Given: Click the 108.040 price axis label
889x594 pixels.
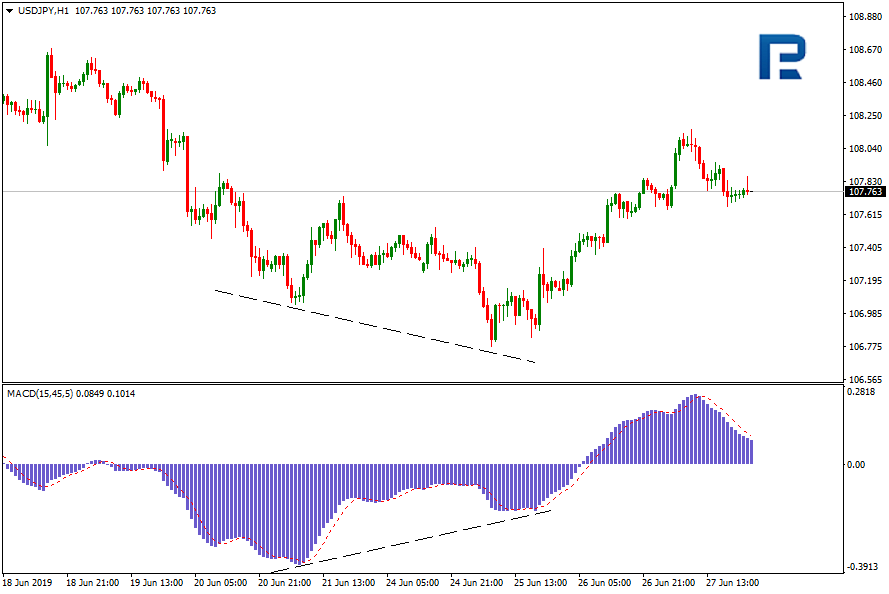Looking at the screenshot, I should 864,149.
